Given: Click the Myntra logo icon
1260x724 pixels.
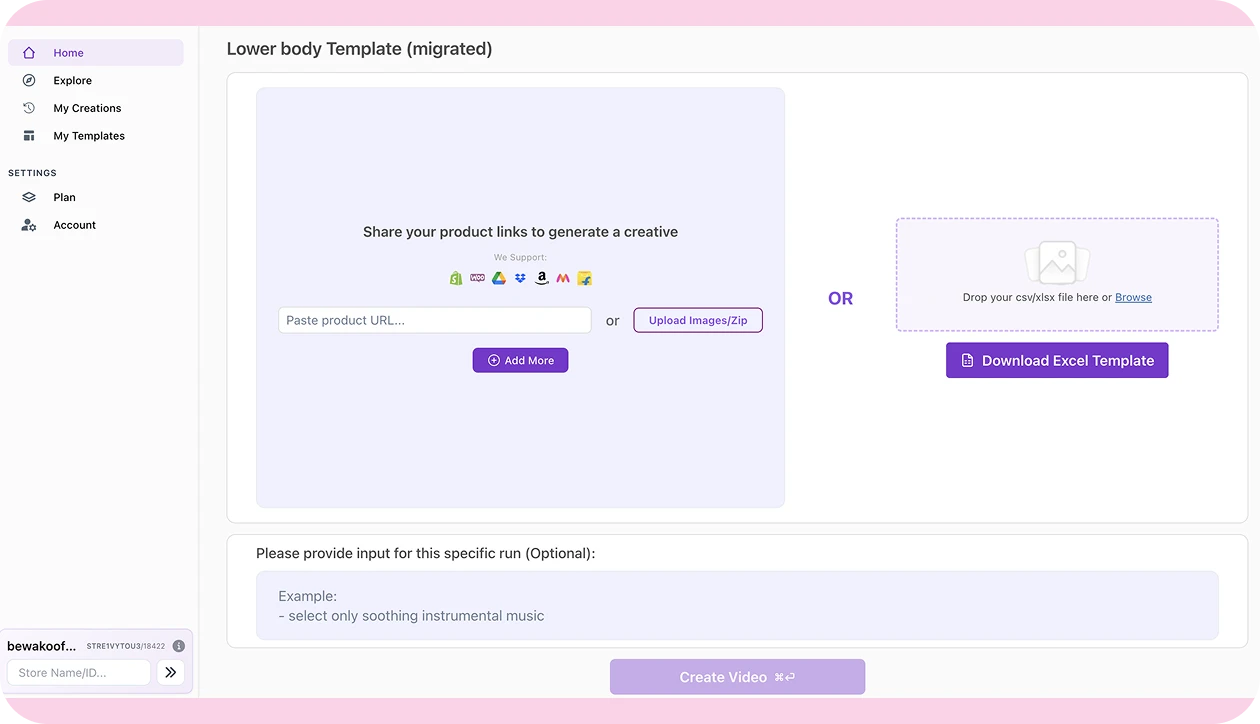Looking at the screenshot, I should click(x=563, y=279).
